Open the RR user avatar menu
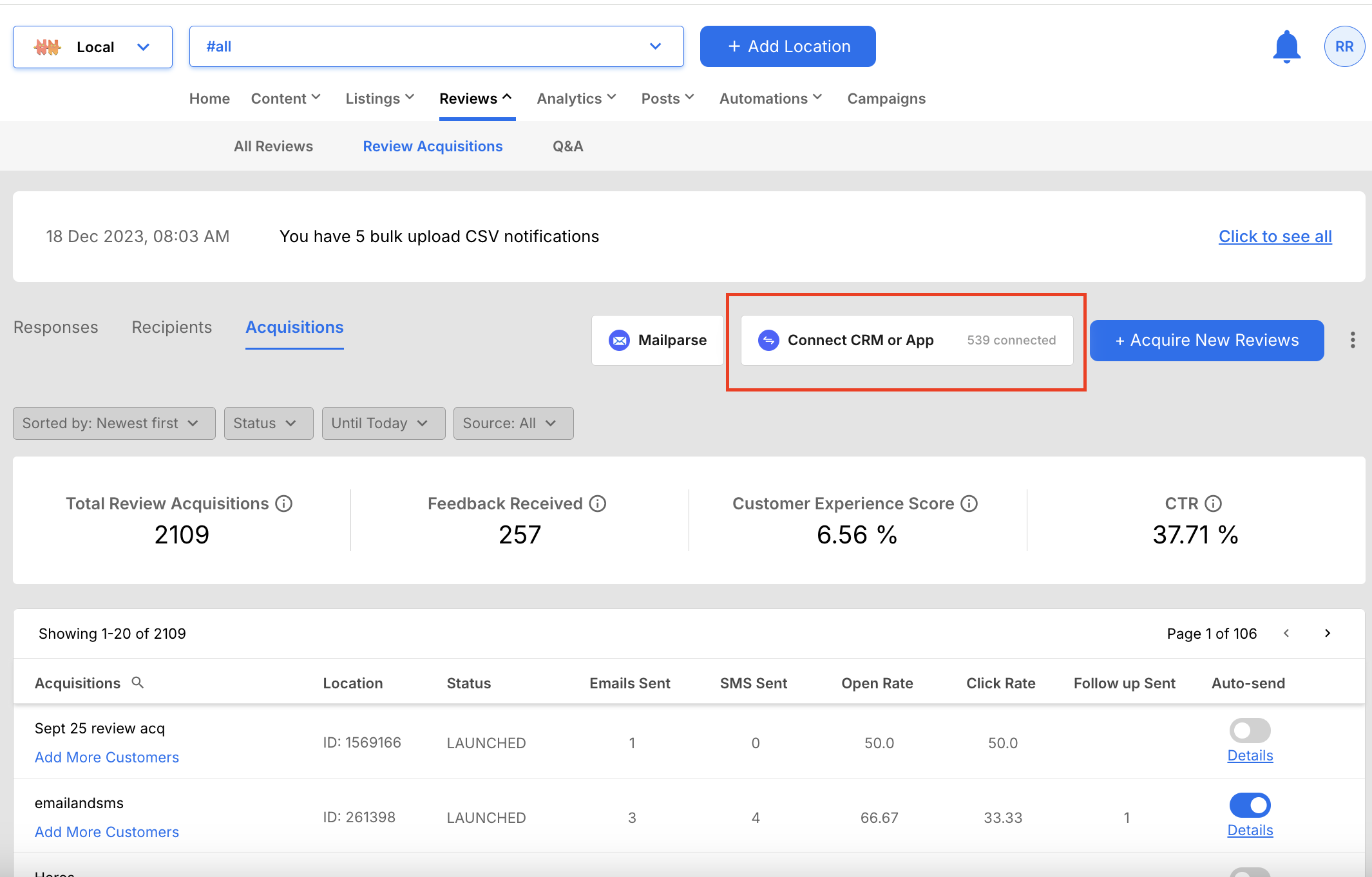 (x=1344, y=47)
